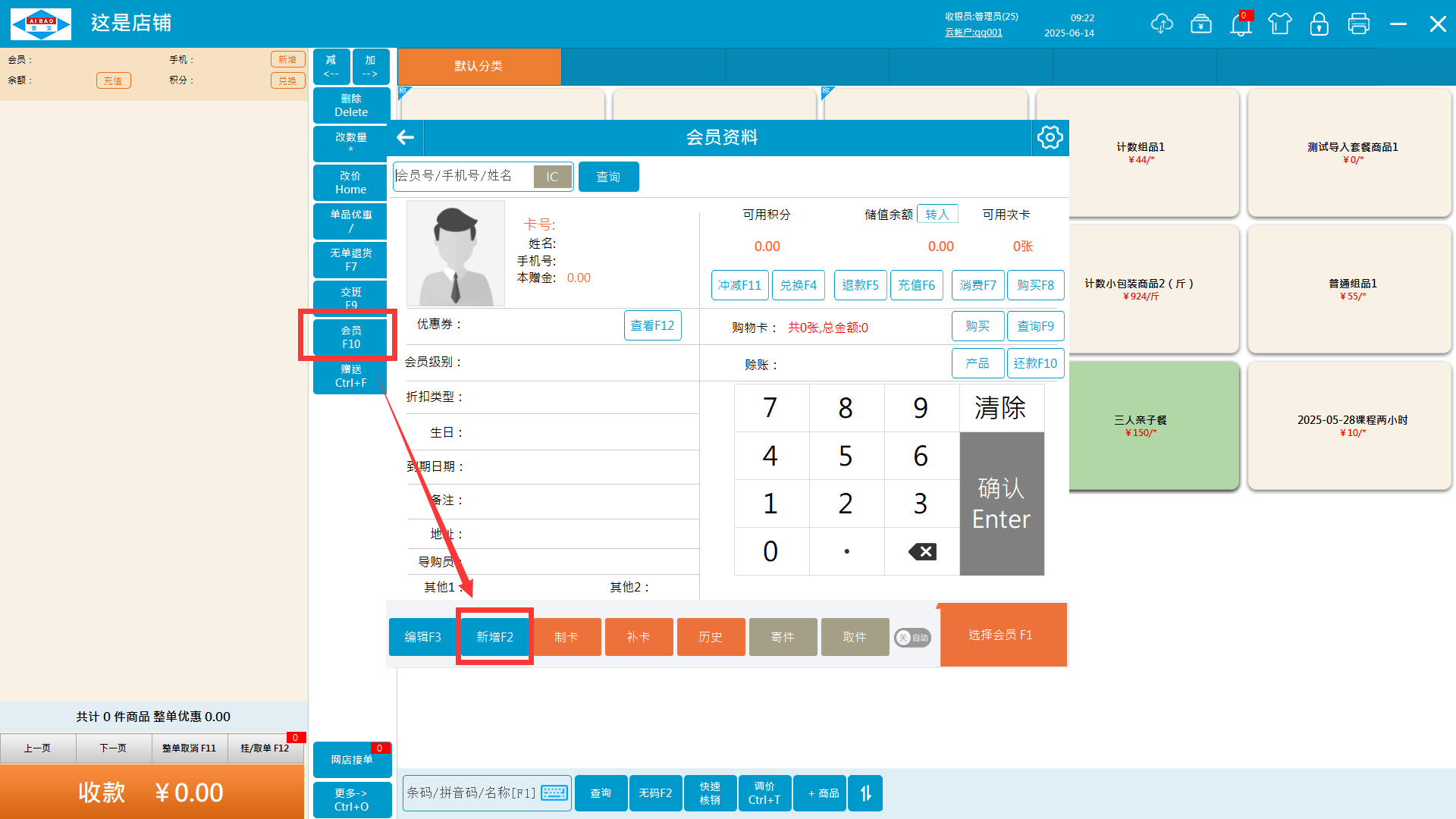Click the printer icon
Image resolution: width=1456 pixels, height=819 pixels.
tap(1359, 24)
